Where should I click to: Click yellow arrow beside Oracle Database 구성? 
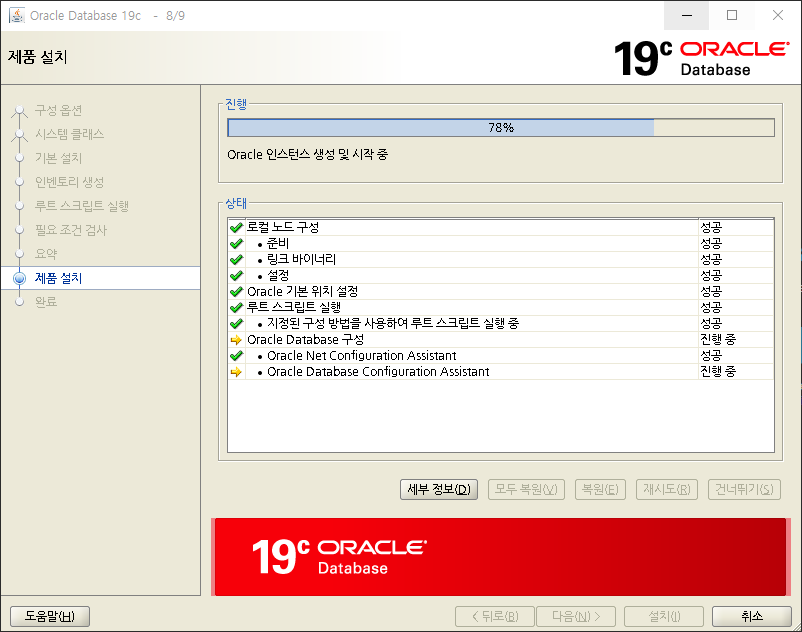(x=236, y=340)
